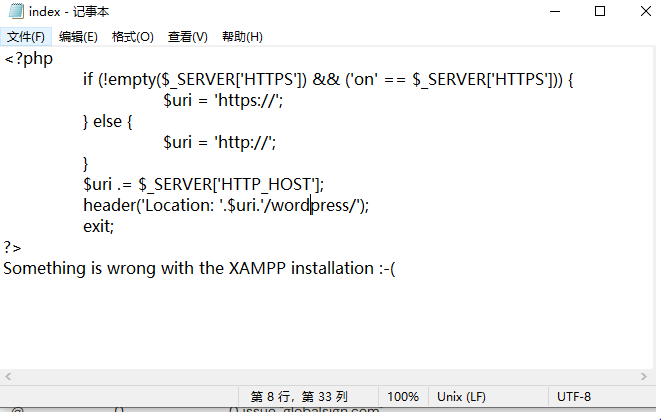The width and height of the screenshot is (661, 420).
Task: Close the index Notepad window
Action: [x=645, y=11]
